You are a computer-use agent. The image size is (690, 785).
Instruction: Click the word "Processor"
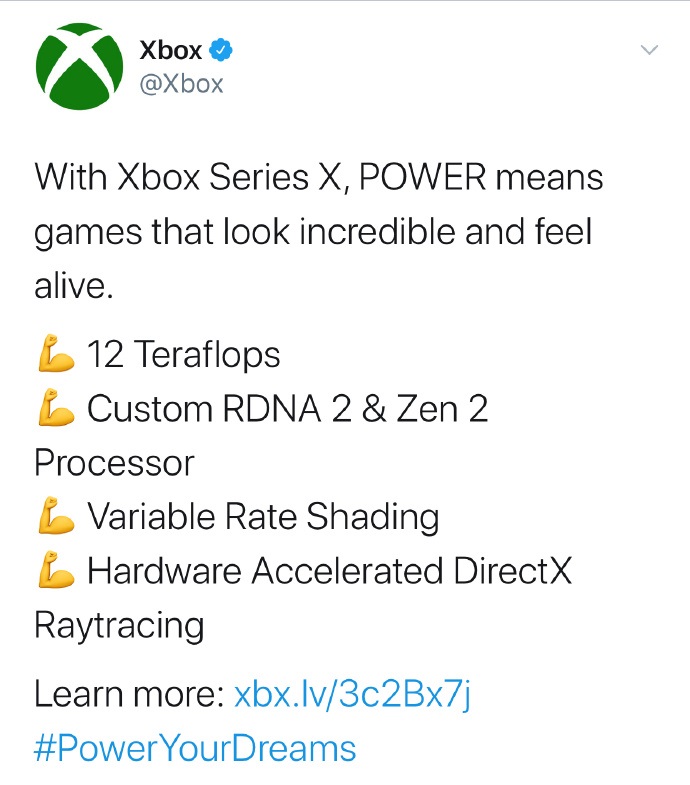click(114, 463)
